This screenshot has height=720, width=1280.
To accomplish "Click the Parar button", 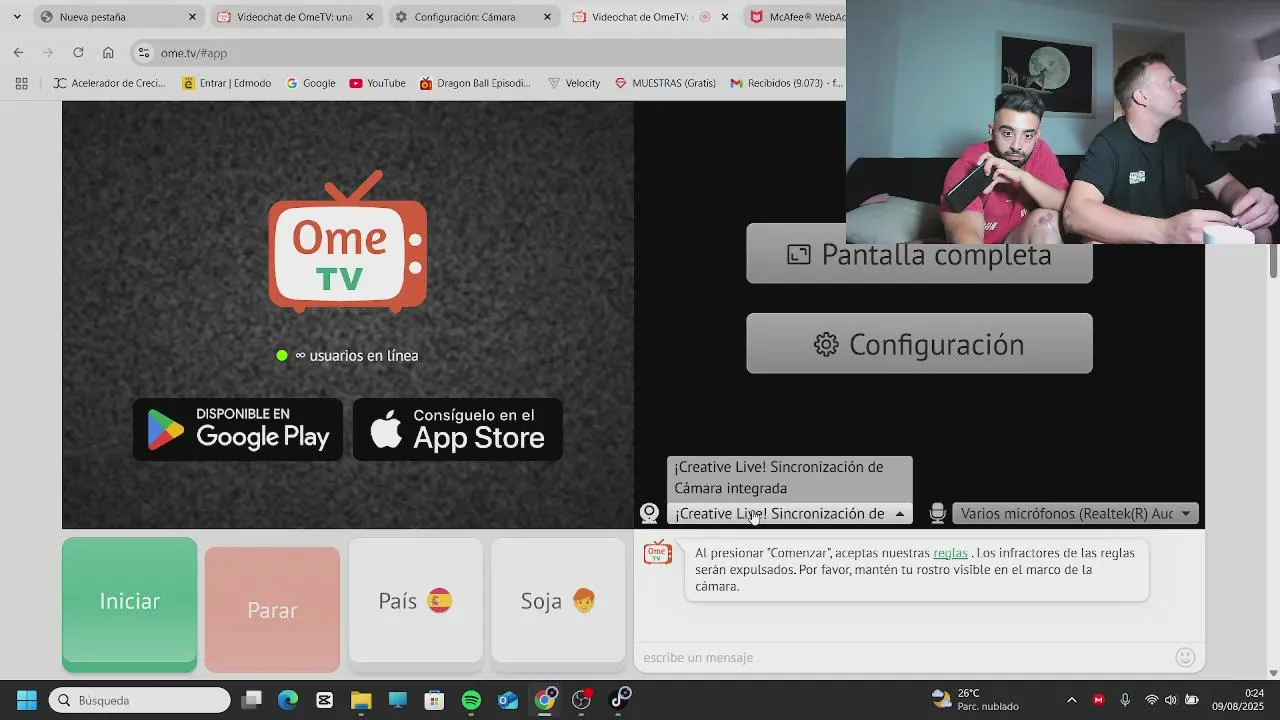I will point(272,609).
